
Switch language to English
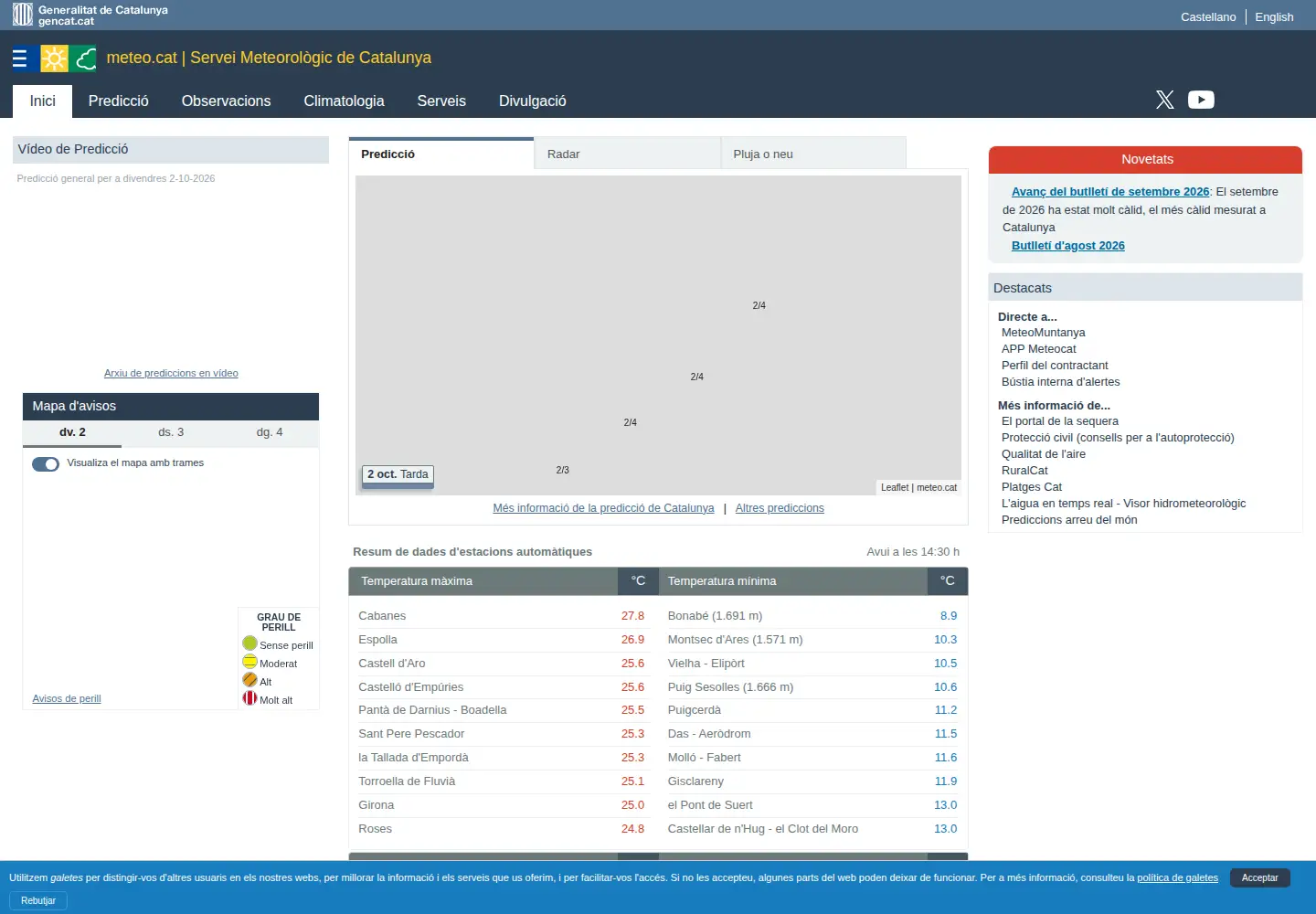(x=1274, y=16)
